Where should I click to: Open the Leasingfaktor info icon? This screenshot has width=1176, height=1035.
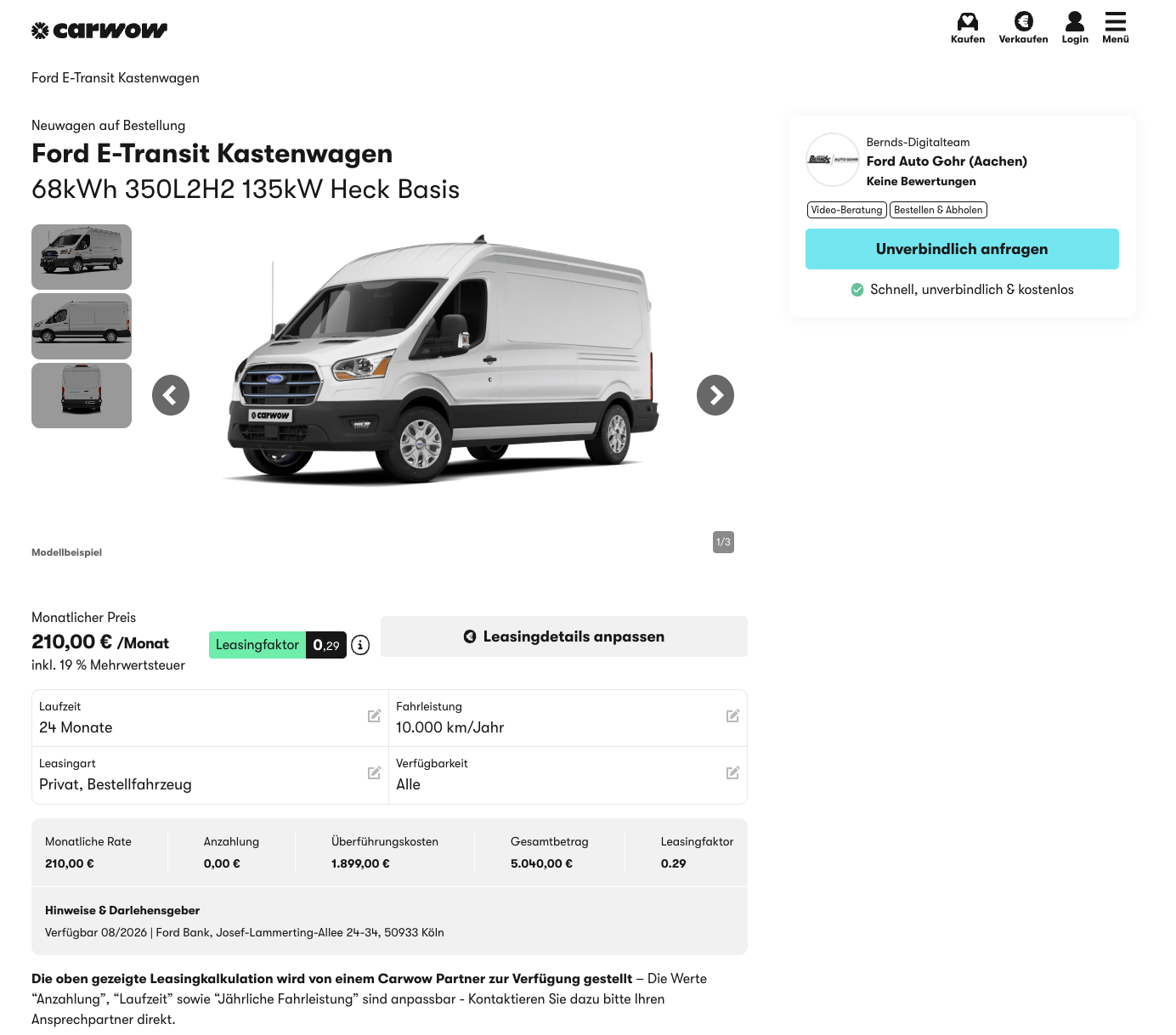[x=360, y=645]
